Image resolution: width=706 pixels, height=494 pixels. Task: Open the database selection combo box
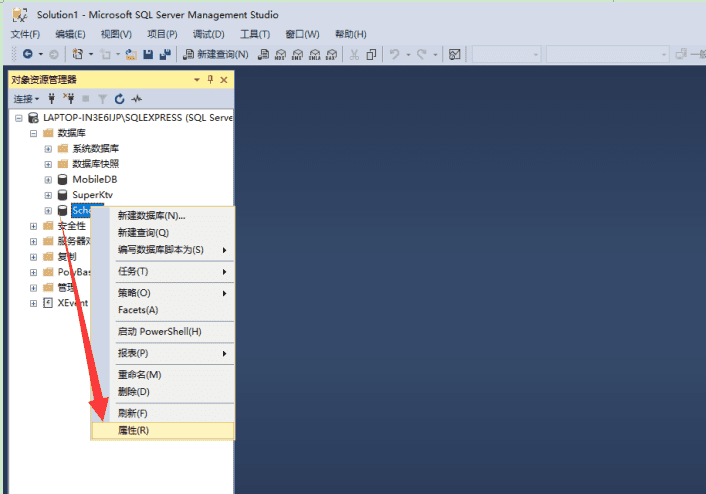click(506, 54)
